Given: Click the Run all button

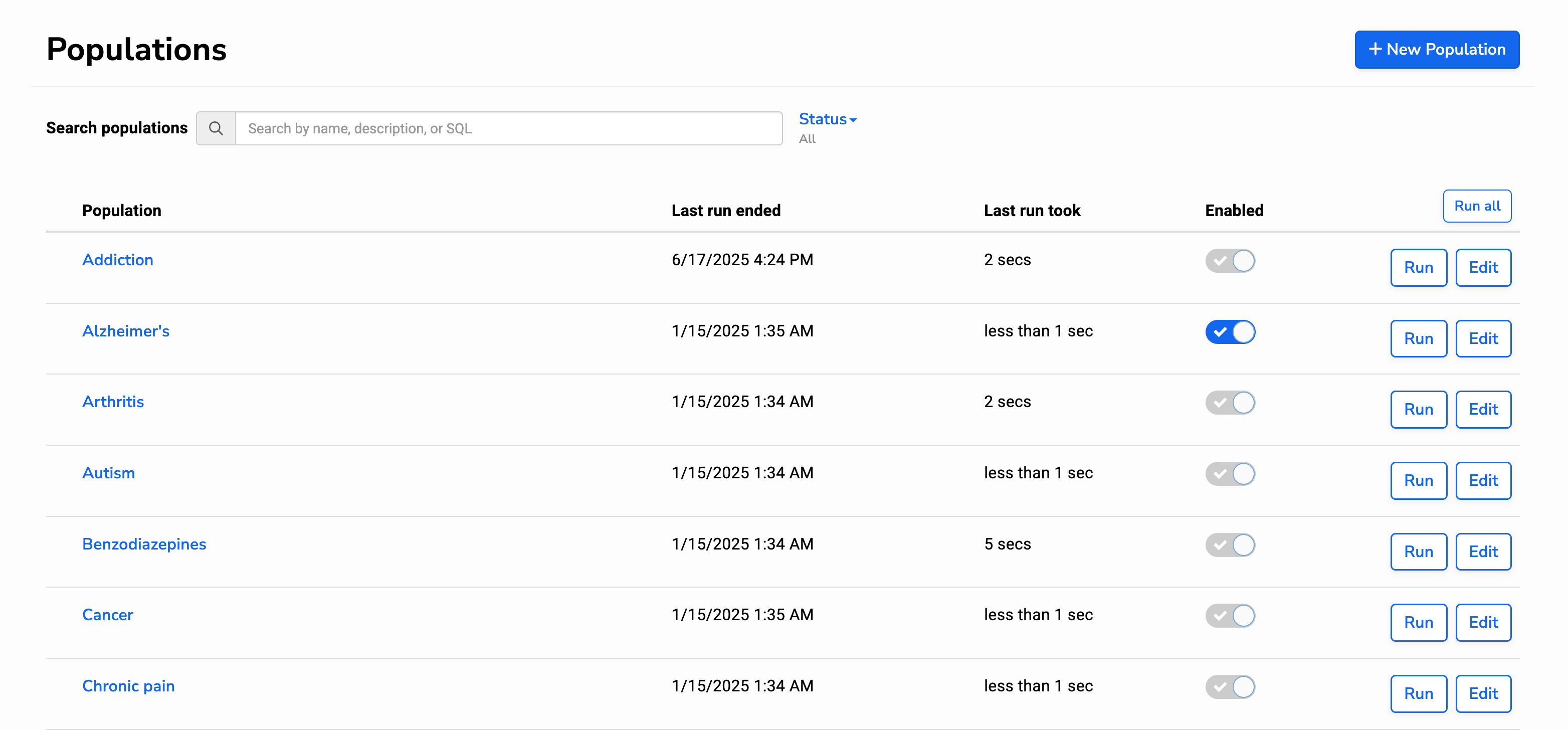Looking at the screenshot, I should (1476, 206).
